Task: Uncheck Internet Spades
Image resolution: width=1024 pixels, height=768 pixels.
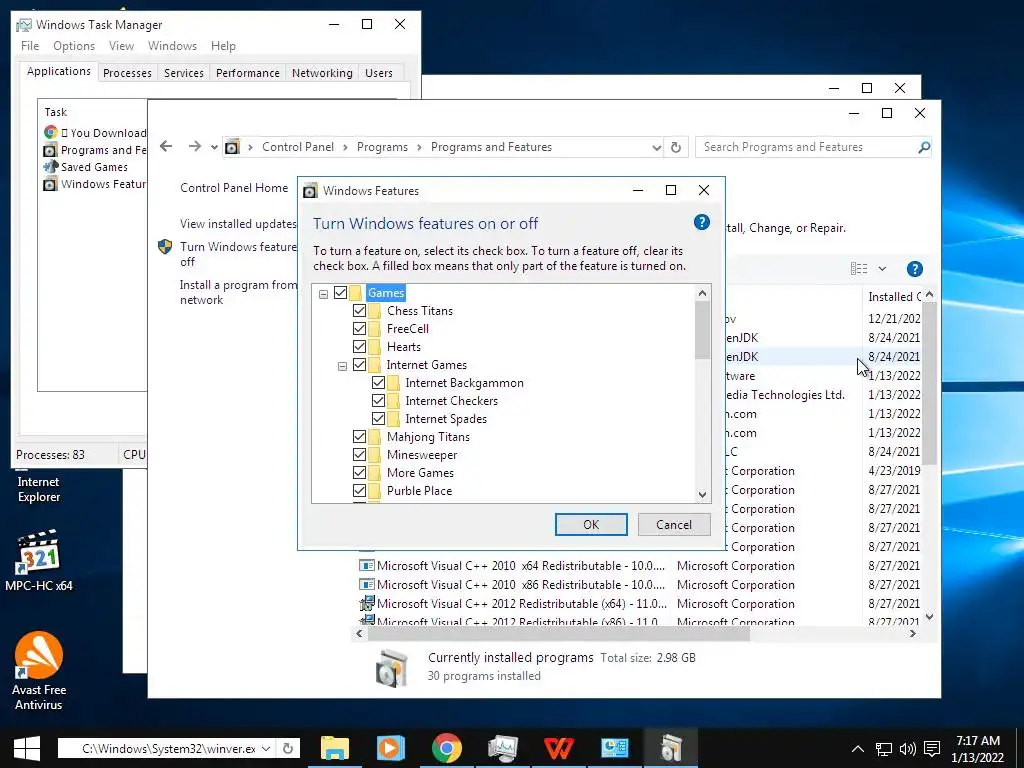Action: pos(378,419)
